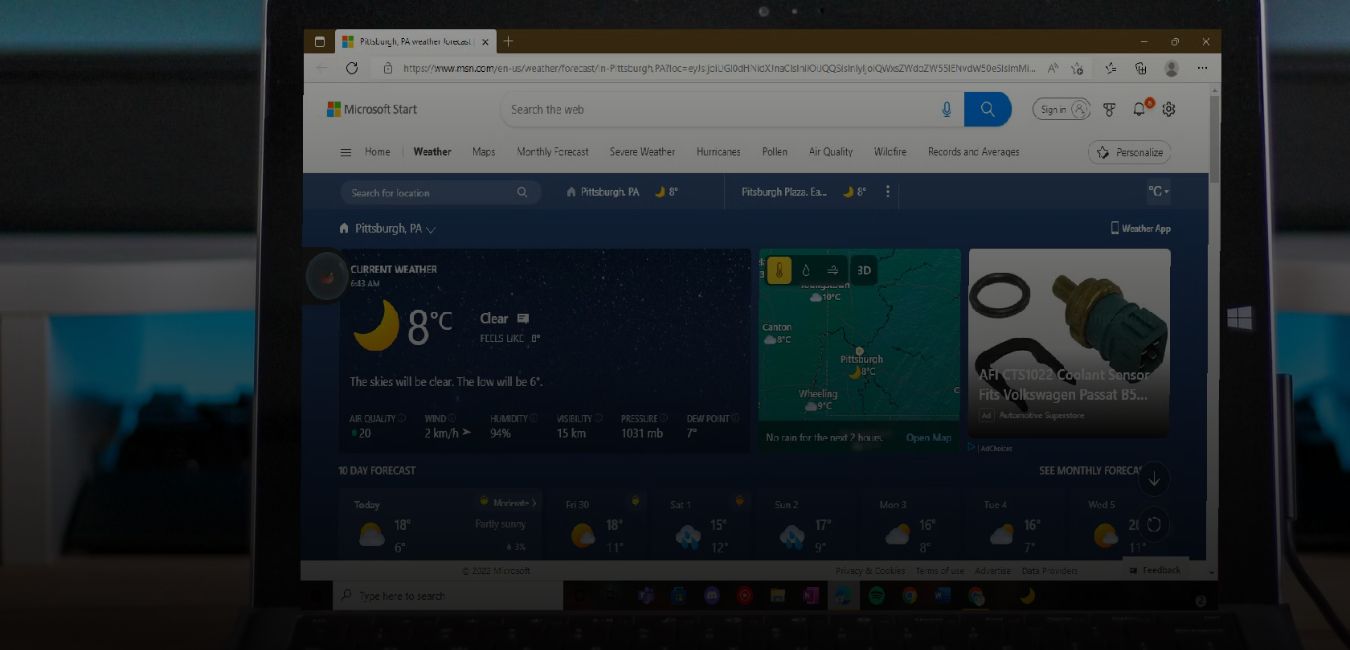This screenshot has height=650, width=1350.
Task: Open the hamburger navigation menu
Action: [x=345, y=152]
